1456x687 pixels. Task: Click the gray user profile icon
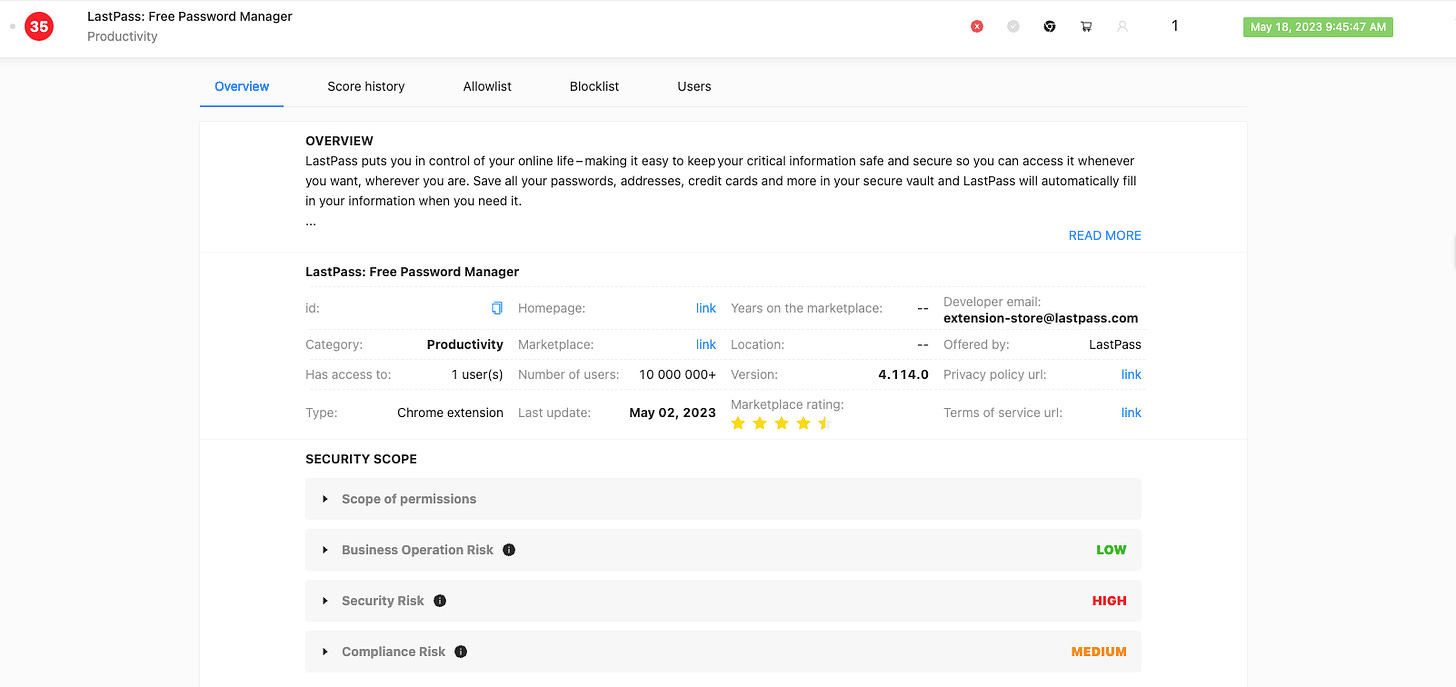coord(1122,27)
